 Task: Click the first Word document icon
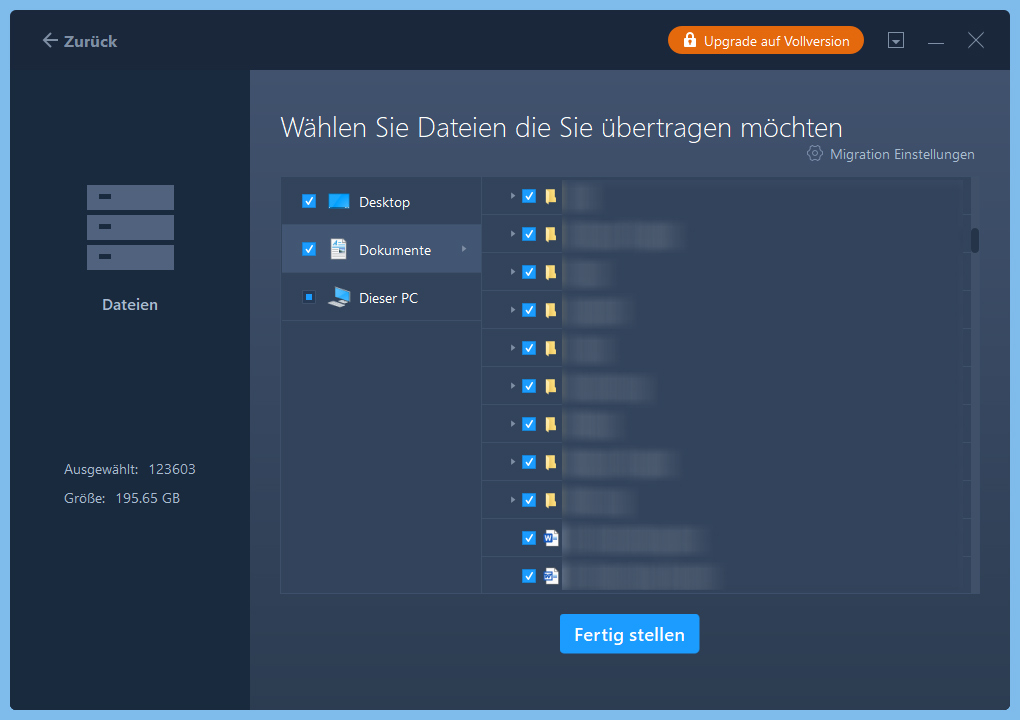[551, 538]
